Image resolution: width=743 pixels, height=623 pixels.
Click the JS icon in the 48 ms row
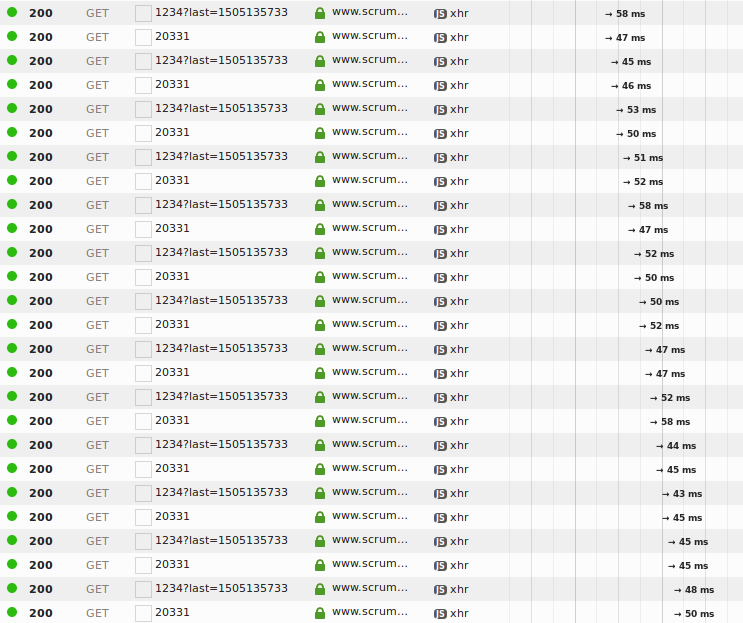coord(440,590)
